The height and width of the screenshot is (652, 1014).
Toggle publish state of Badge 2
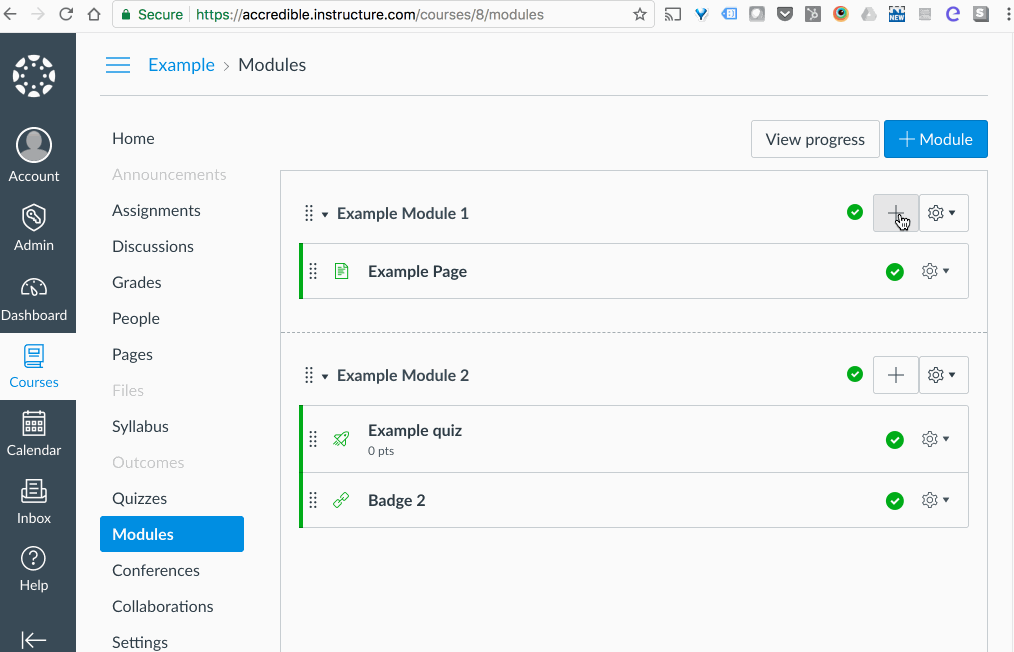click(x=895, y=500)
